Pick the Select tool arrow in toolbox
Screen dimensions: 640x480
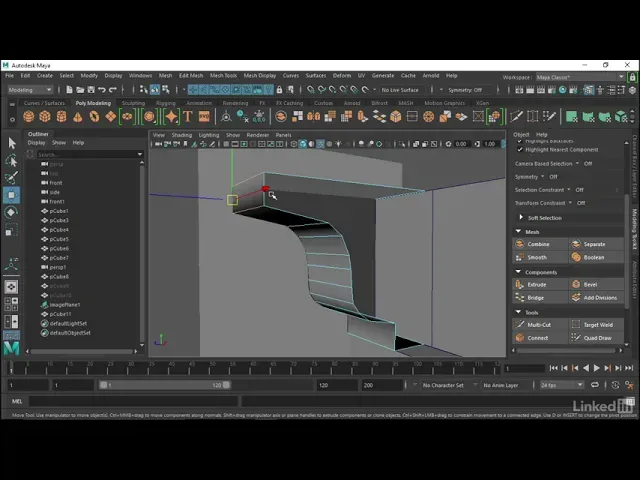12,143
